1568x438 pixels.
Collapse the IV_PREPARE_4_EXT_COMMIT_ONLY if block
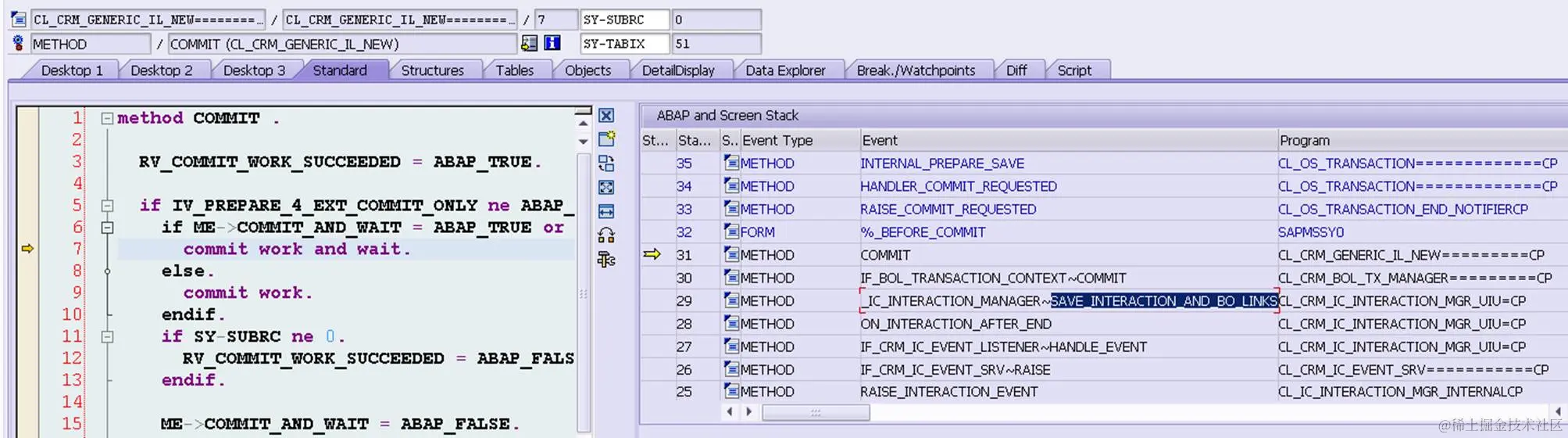107,206
